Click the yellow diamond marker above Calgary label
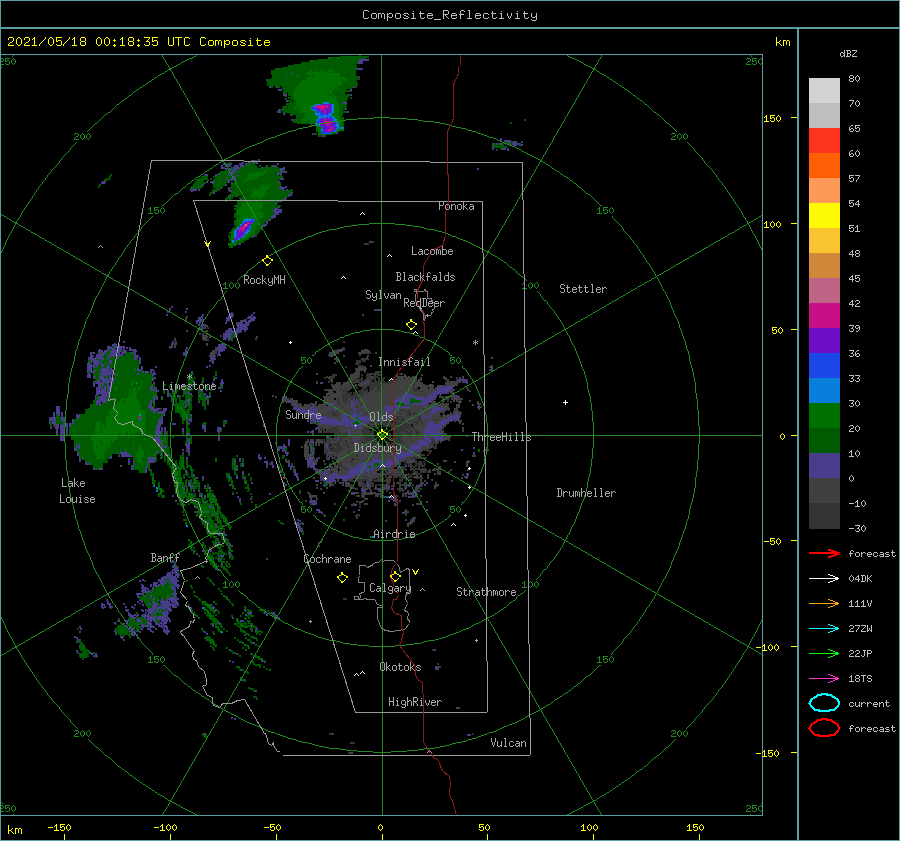 point(395,576)
